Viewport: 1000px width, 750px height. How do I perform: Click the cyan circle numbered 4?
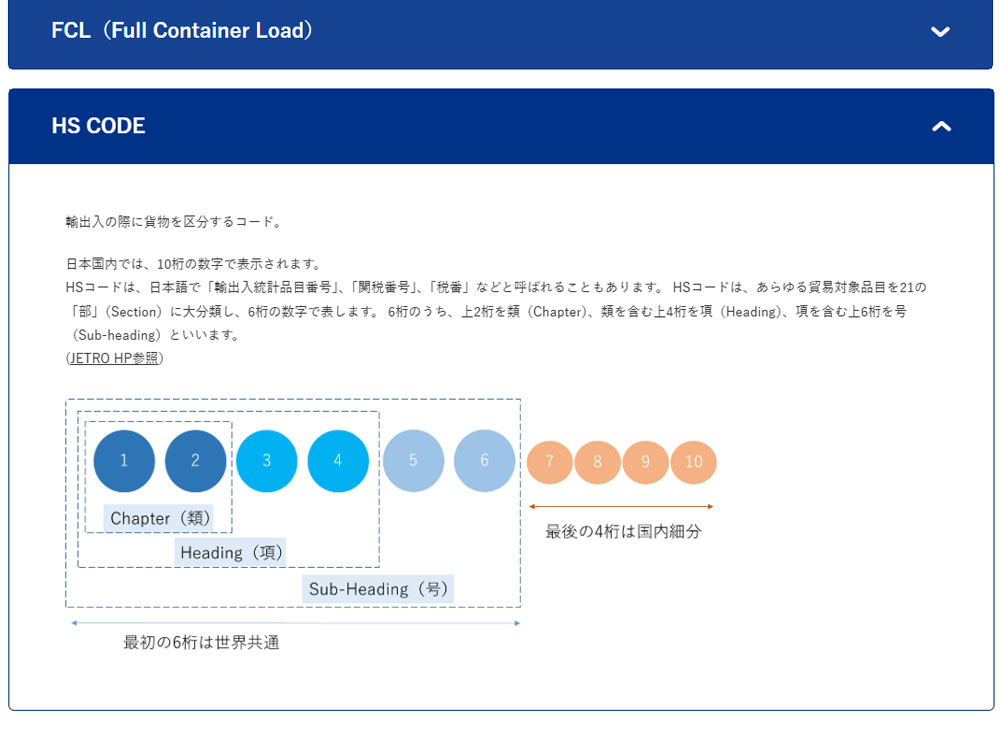point(338,460)
